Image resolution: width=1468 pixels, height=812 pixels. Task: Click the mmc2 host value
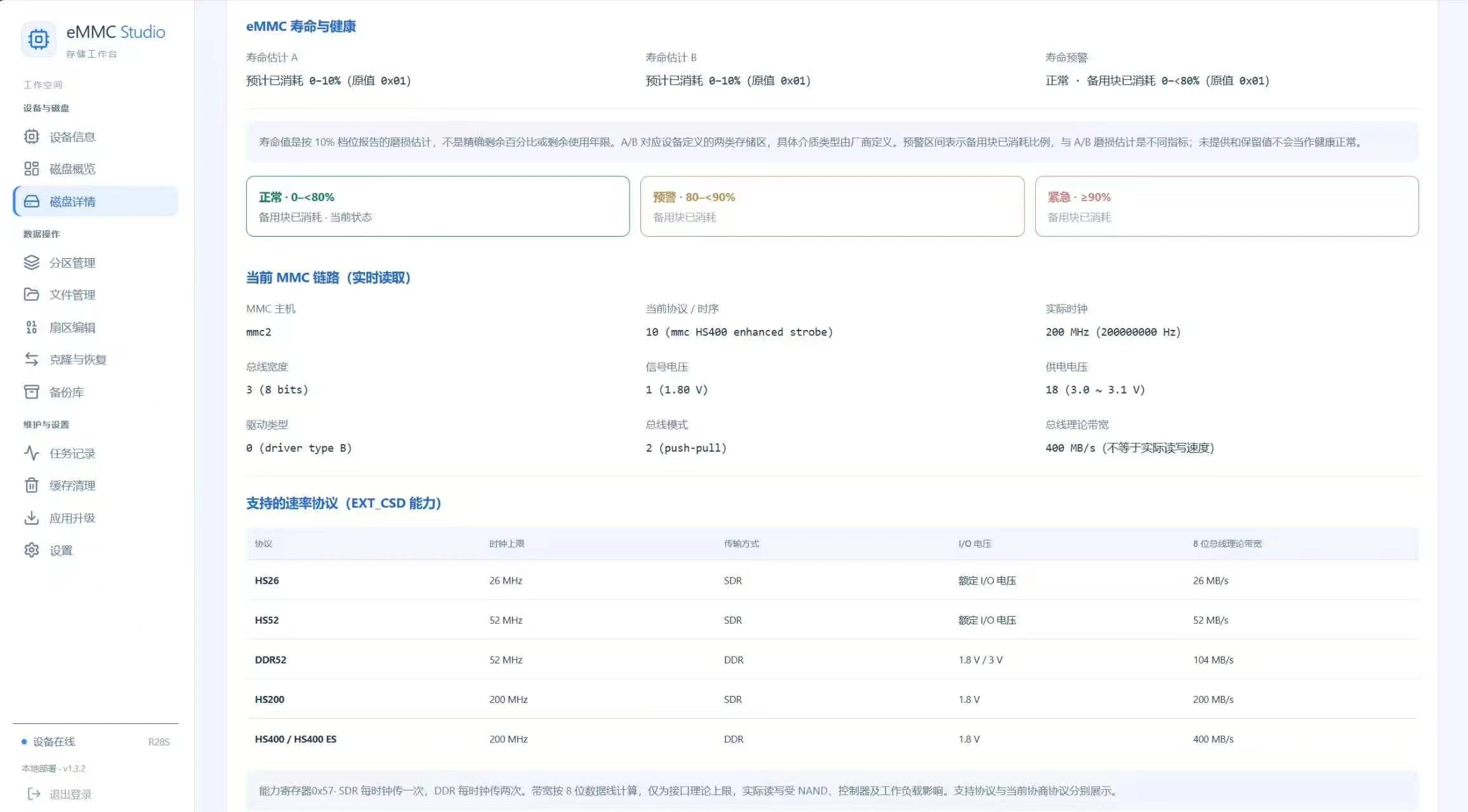pos(258,332)
